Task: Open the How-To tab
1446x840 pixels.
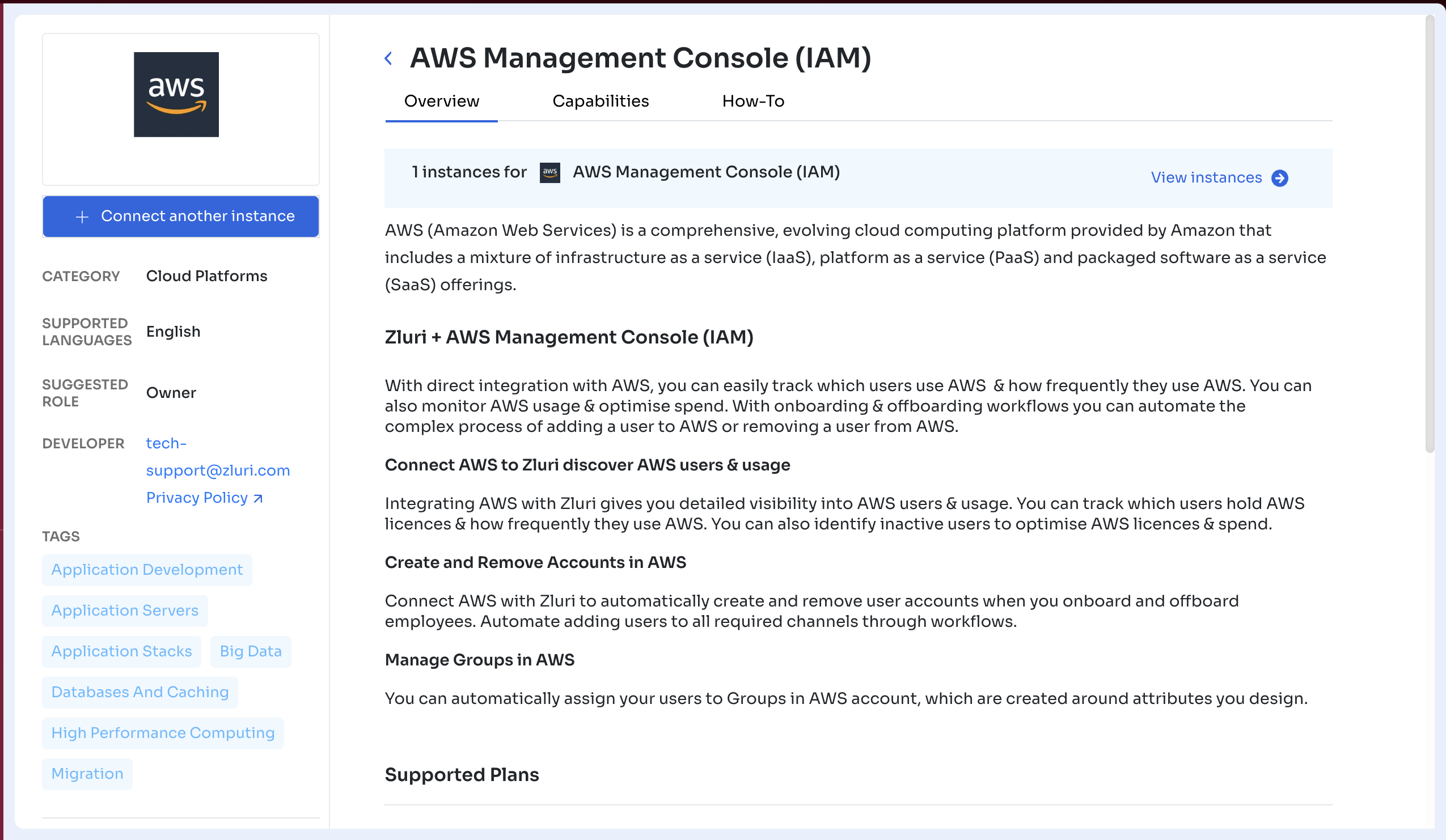Action: (752, 101)
